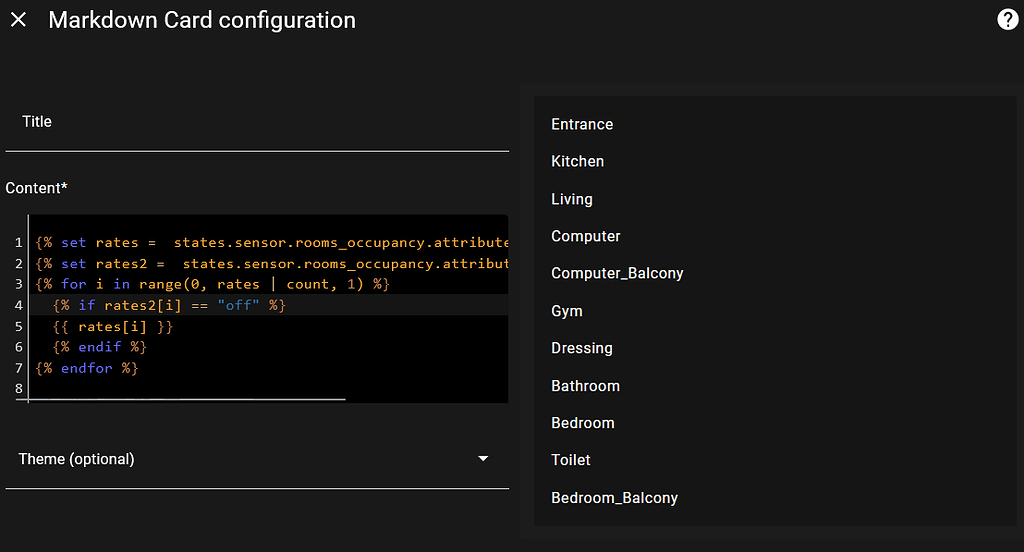Click the for loop range line
1024x552 pixels.
coord(212,284)
